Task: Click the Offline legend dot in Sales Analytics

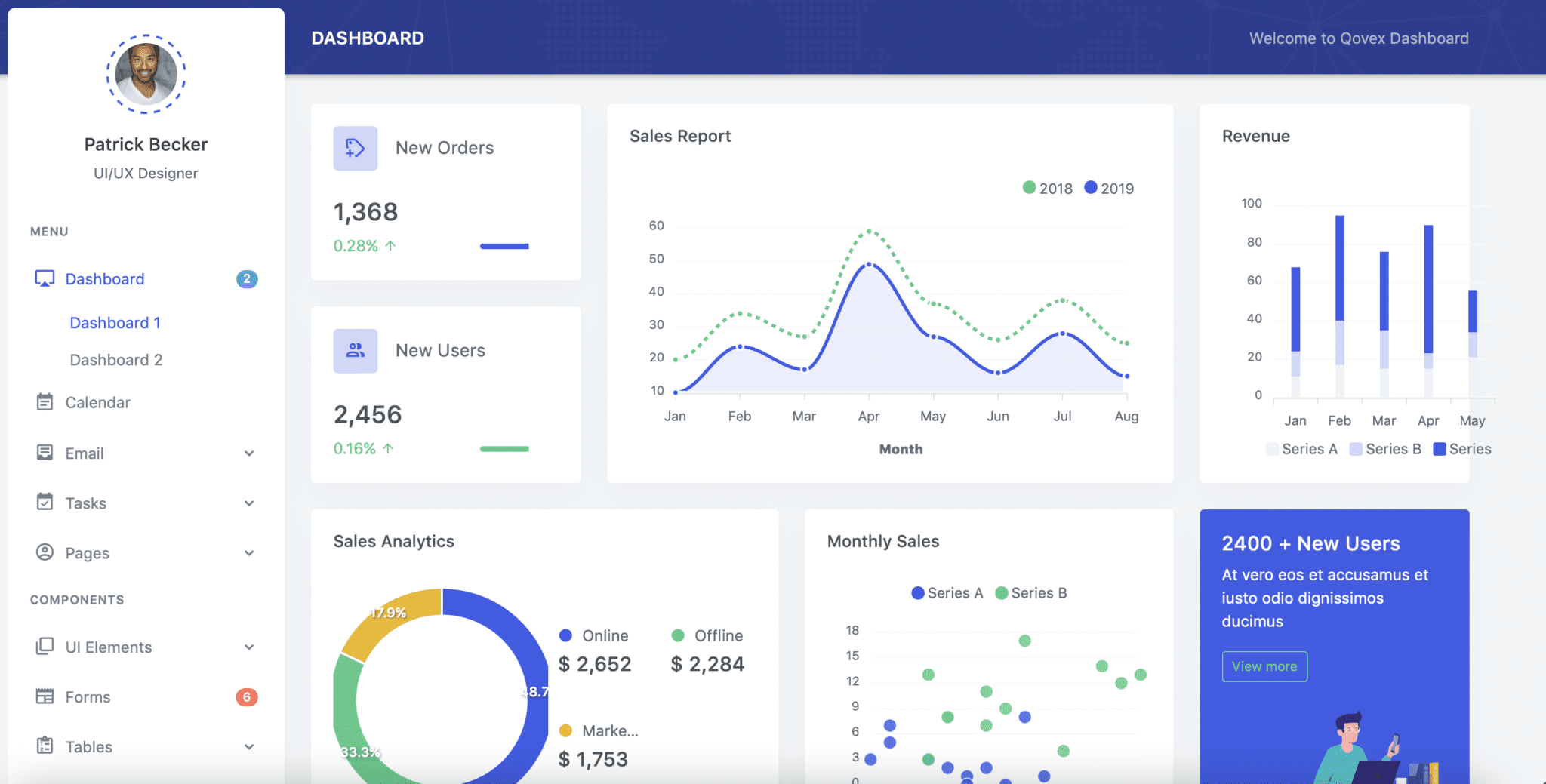Action: coord(678,635)
